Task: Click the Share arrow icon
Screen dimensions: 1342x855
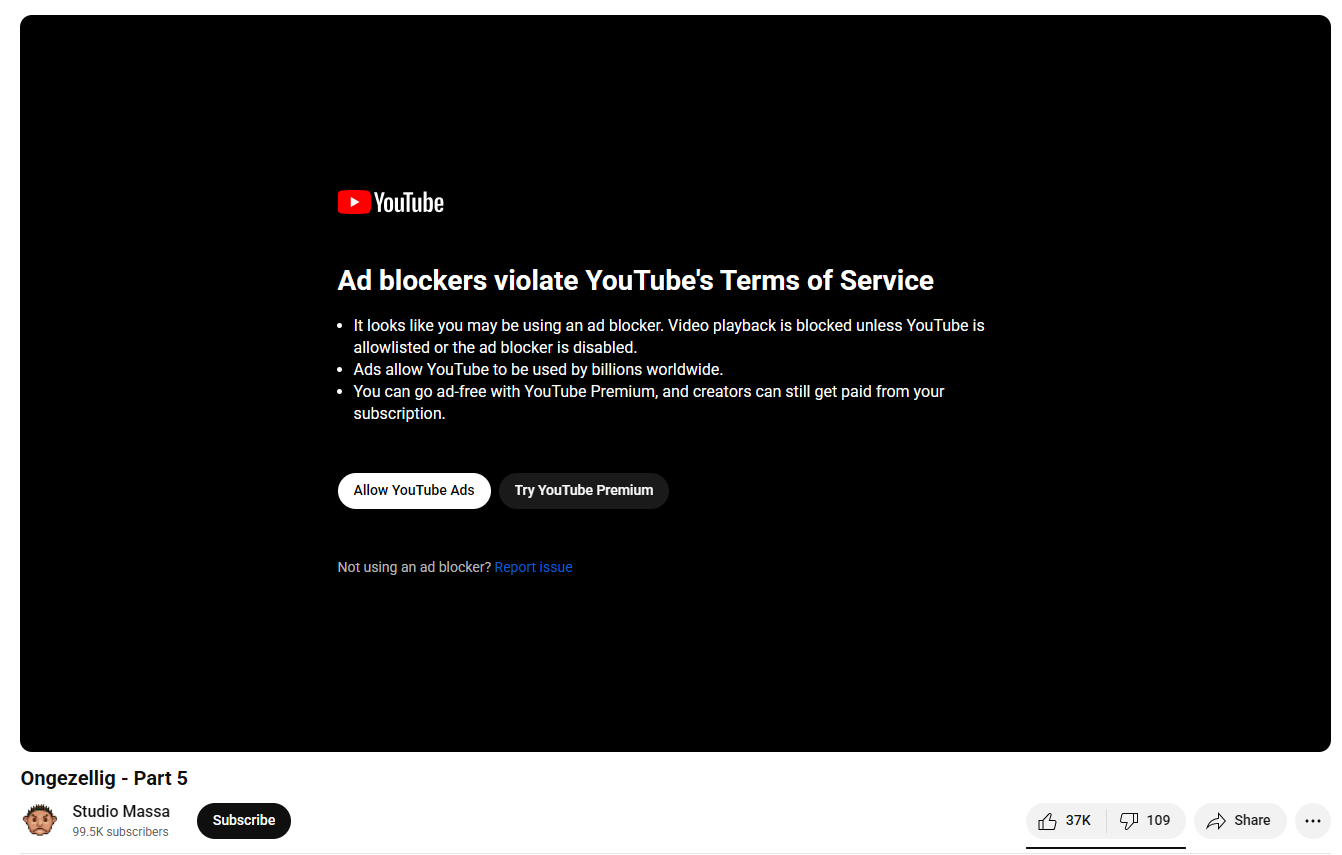Action: pyautogui.click(x=1216, y=821)
